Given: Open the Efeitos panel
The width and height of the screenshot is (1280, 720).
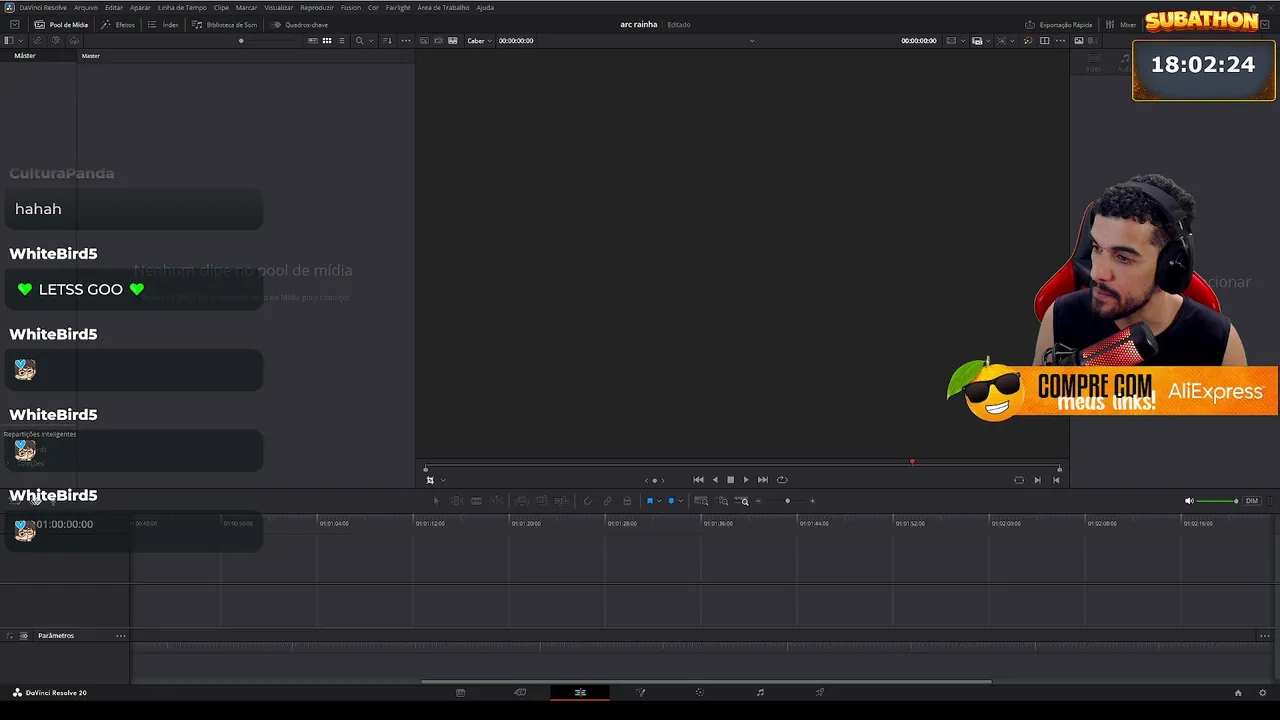Looking at the screenshot, I should 118,24.
